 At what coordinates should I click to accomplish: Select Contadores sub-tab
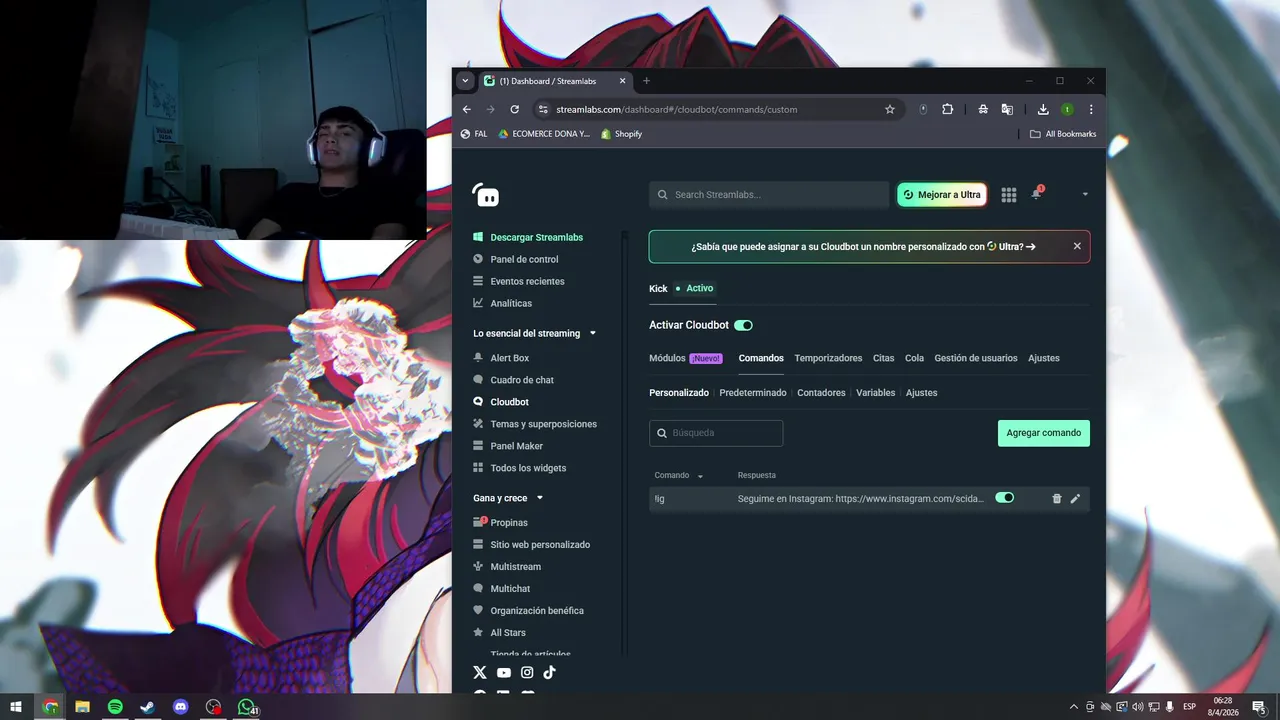(x=821, y=393)
